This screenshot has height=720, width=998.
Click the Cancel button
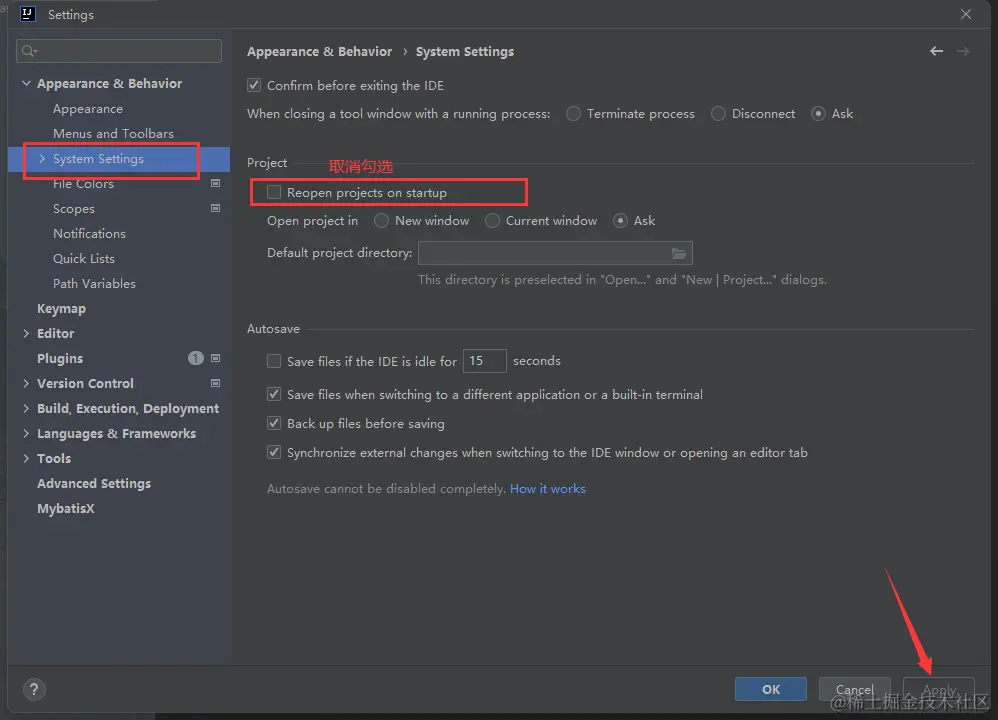point(855,689)
